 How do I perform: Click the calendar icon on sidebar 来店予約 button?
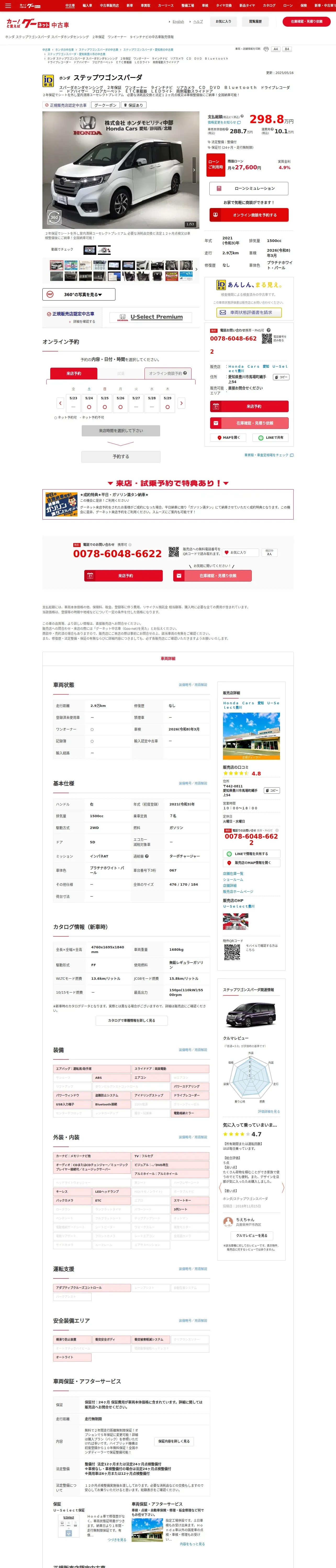point(216,406)
